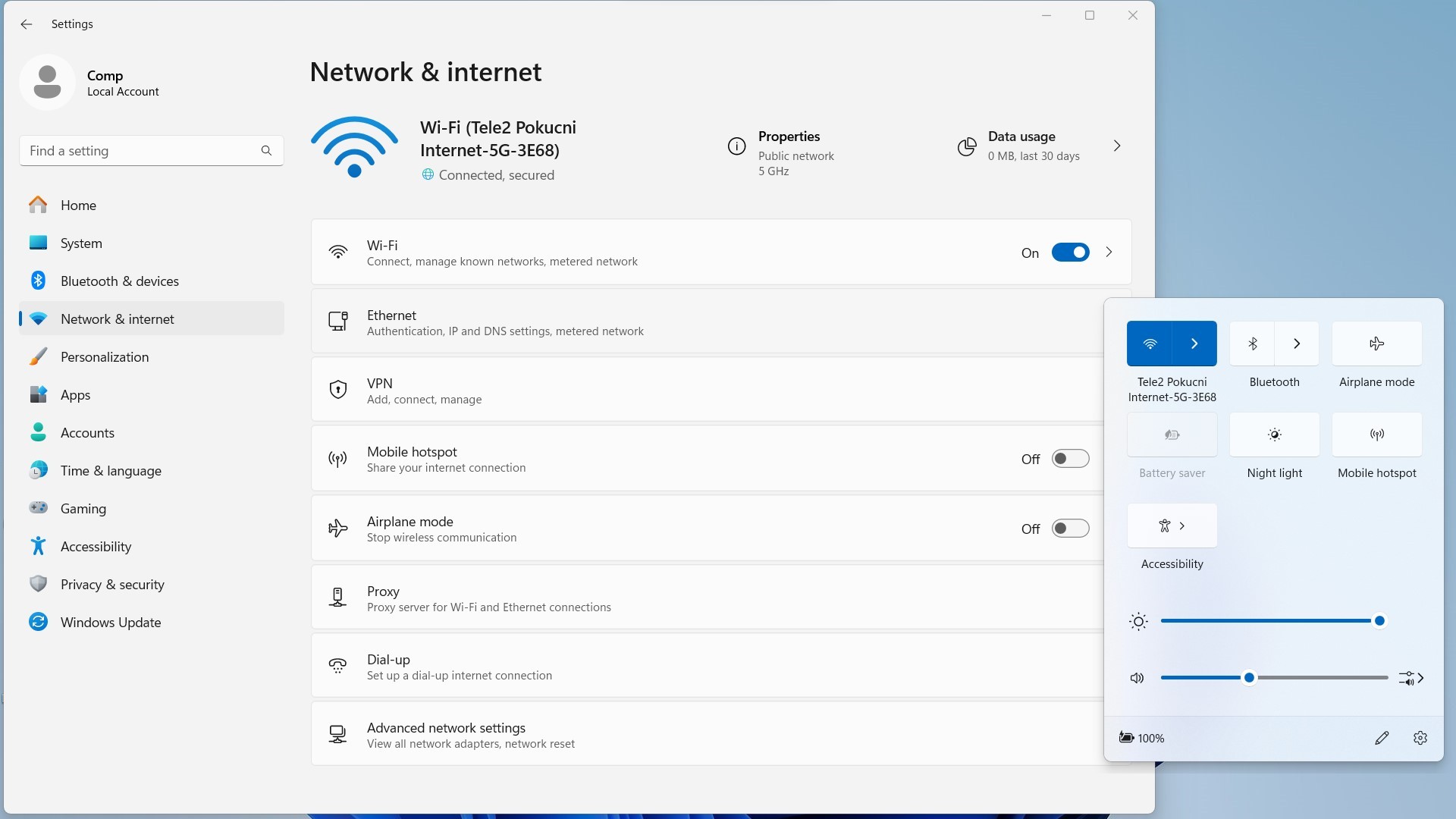Open settings via gear icon in panel
The image size is (1456, 819).
(1420, 738)
